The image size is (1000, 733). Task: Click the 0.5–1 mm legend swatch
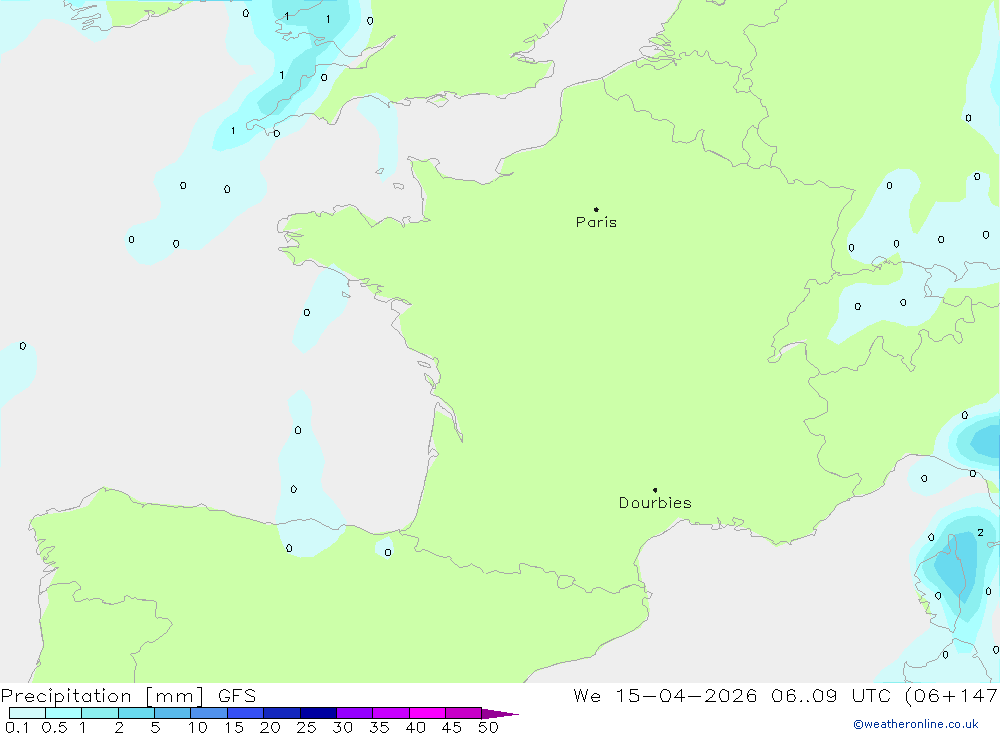click(x=64, y=713)
